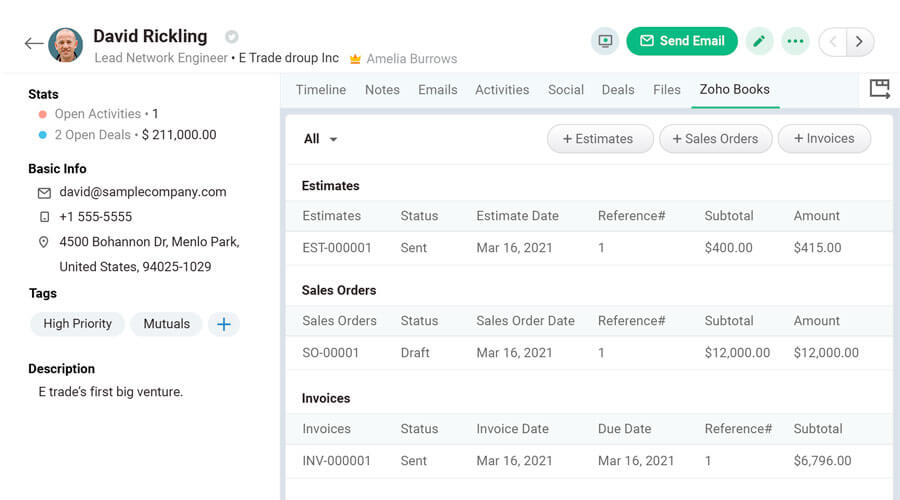Open David Rickling's profile photo

coord(65,45)
